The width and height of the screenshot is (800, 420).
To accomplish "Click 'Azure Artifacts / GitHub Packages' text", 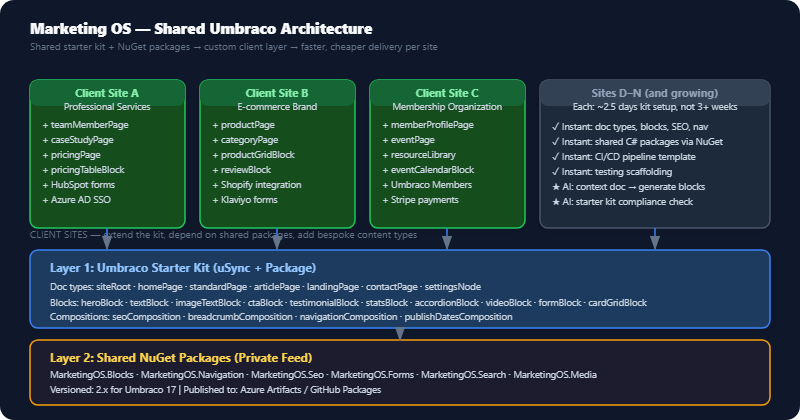I will 311,390.
